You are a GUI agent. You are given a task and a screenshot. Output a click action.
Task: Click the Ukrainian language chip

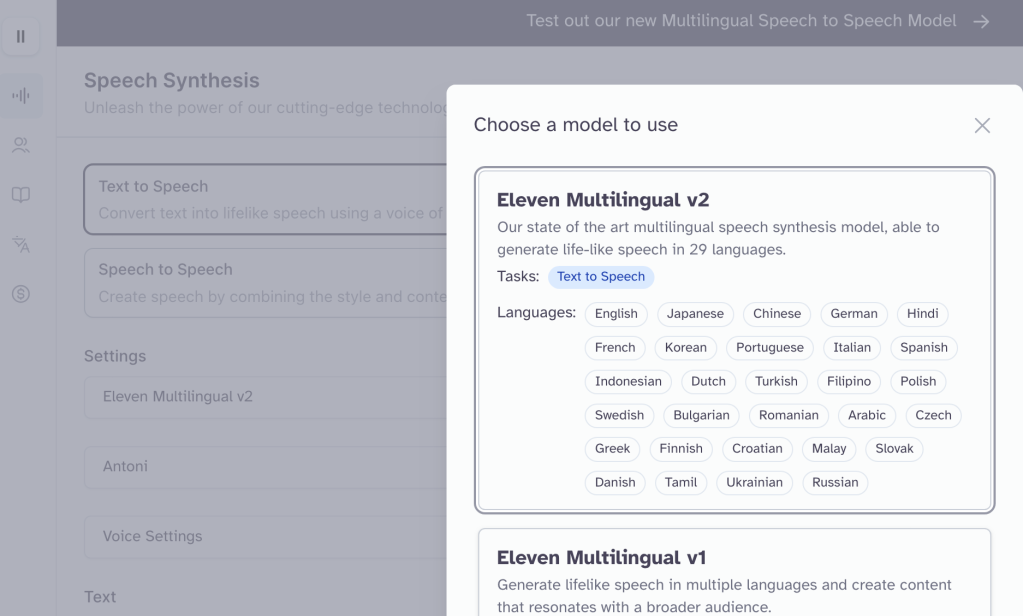(x=755, y=483)
